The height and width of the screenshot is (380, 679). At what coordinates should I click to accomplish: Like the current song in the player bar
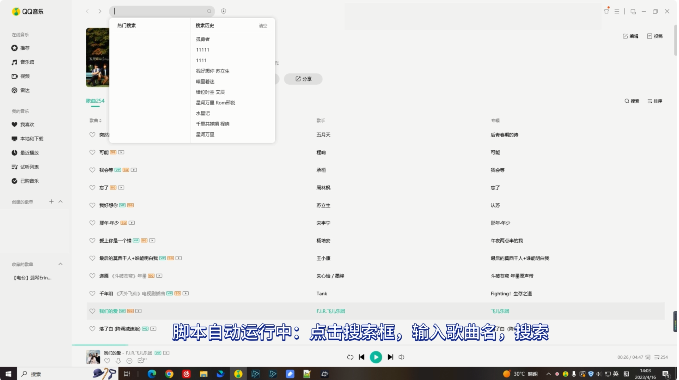coord(107,361)
